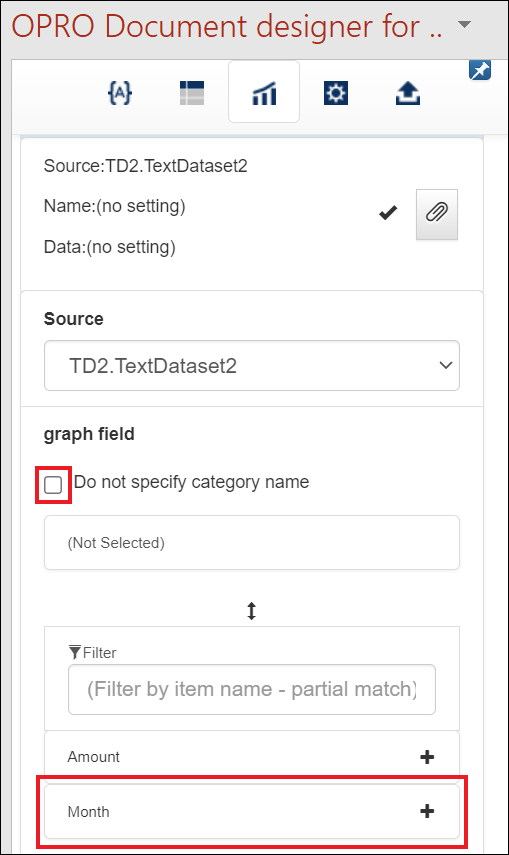This screenshot has height=855, width=509.
Task: Click the upload tray tab icon
Action: tap(408, 93)
